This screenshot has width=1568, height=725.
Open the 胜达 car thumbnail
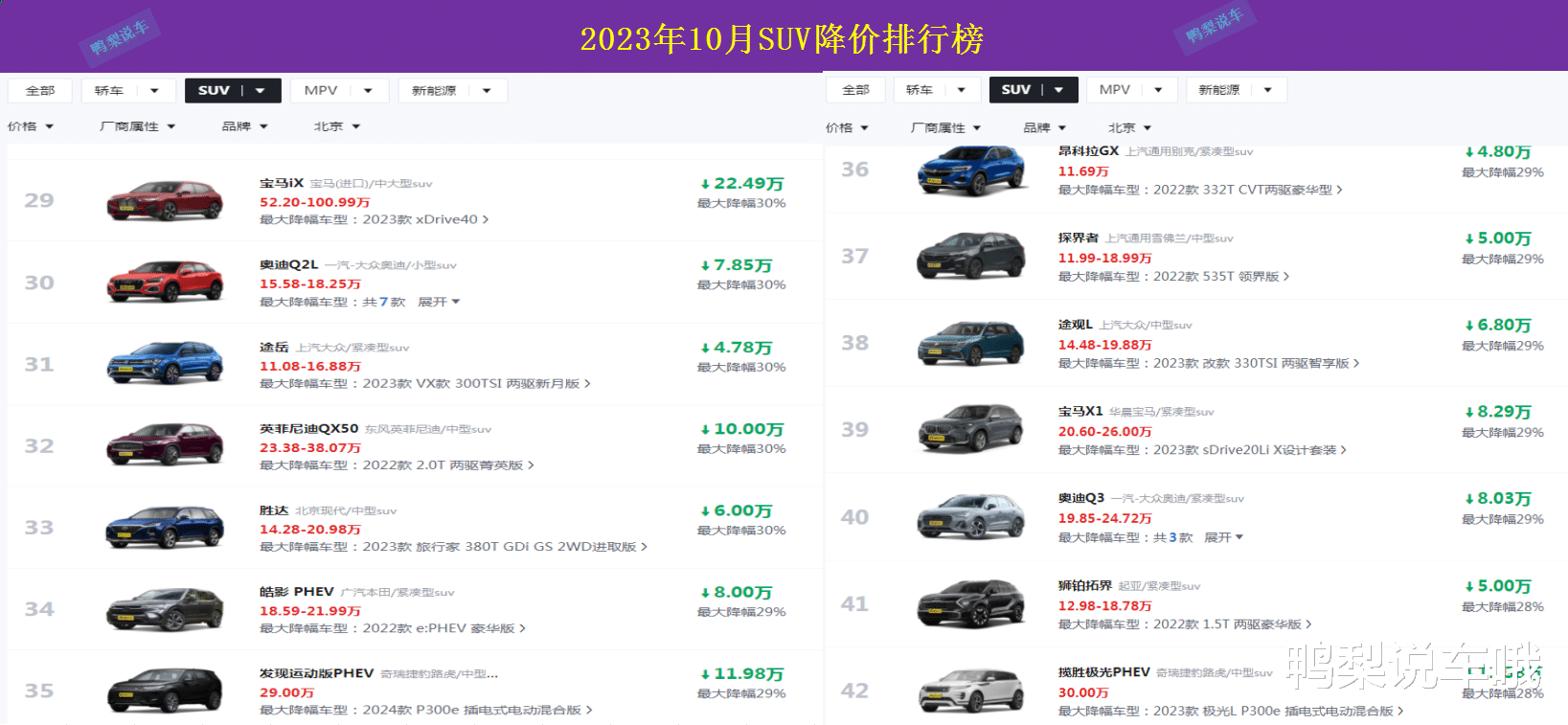point(165,527)
